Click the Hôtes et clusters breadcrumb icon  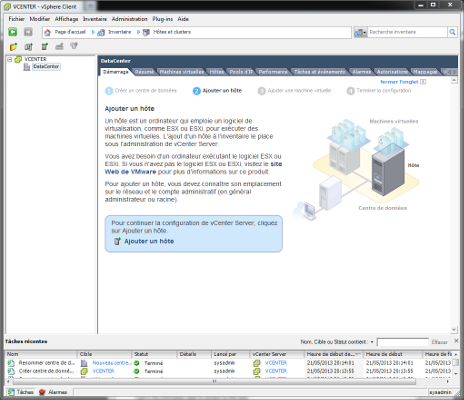click(146, 32)
